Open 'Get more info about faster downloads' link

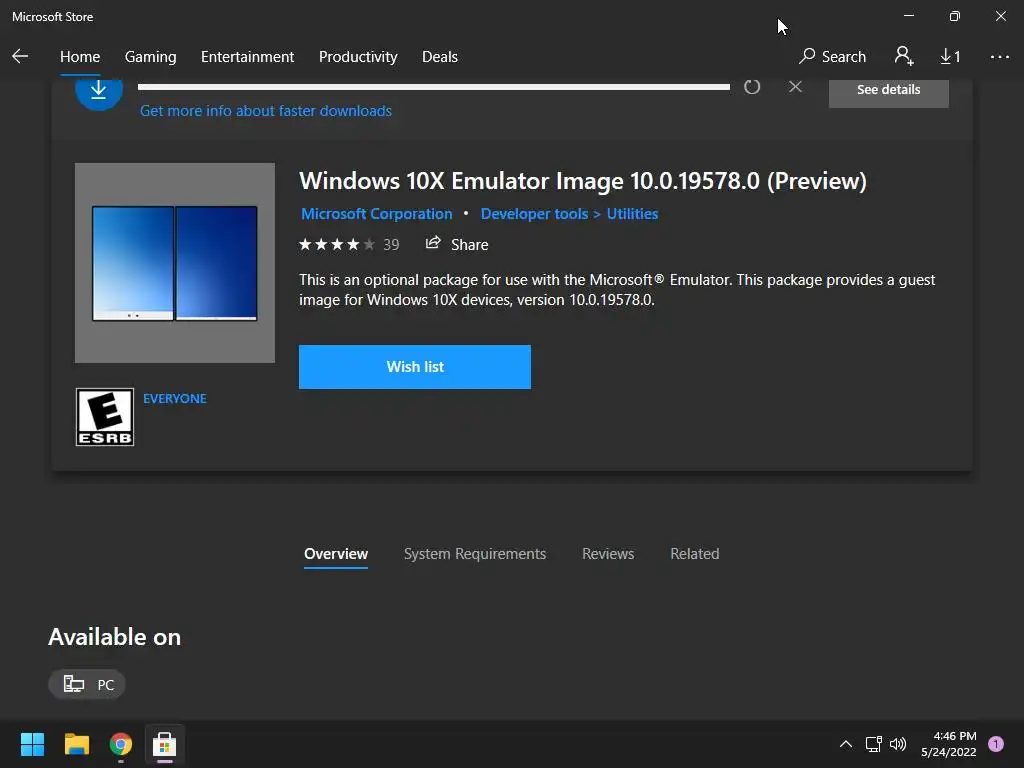(x=266, y=111)
